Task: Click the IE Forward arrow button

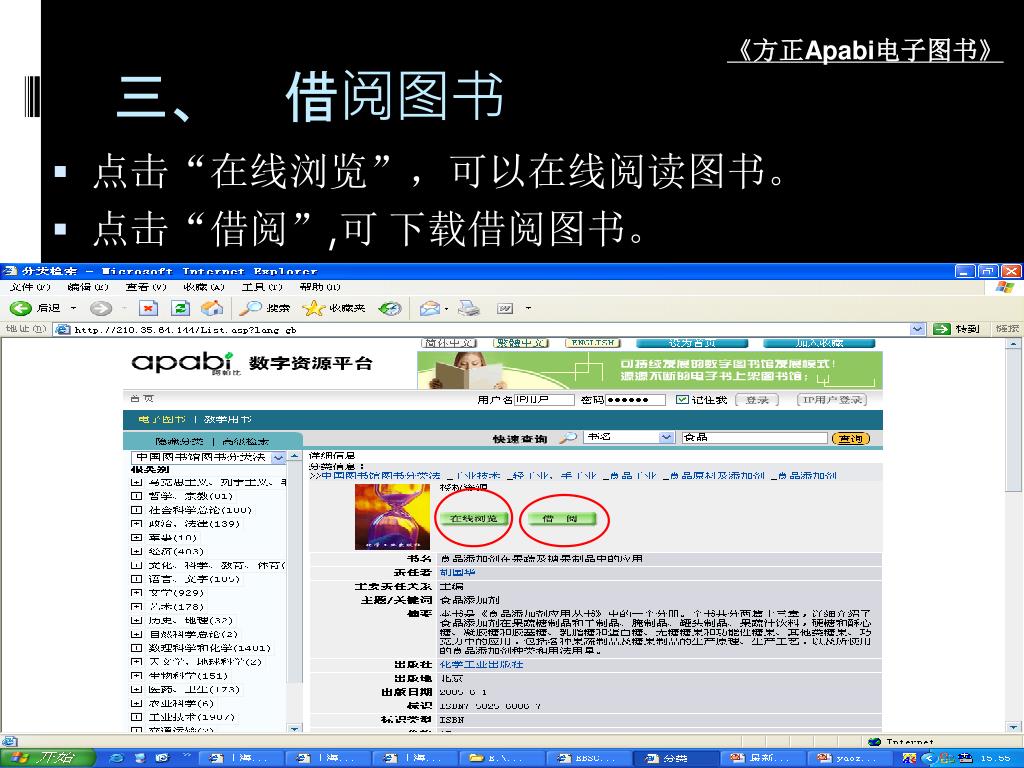Action: [100, 308]
